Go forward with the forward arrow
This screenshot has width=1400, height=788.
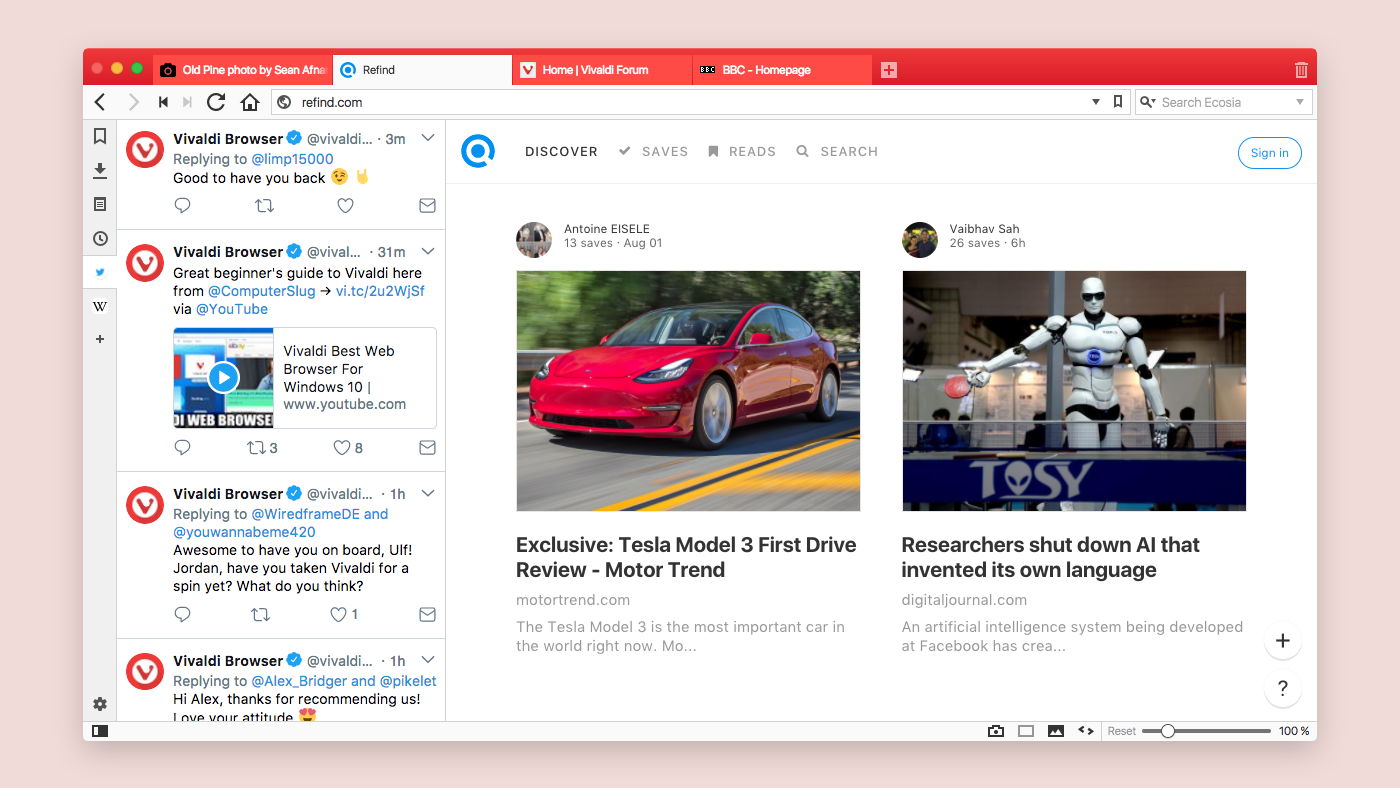[x=133, y=102]
